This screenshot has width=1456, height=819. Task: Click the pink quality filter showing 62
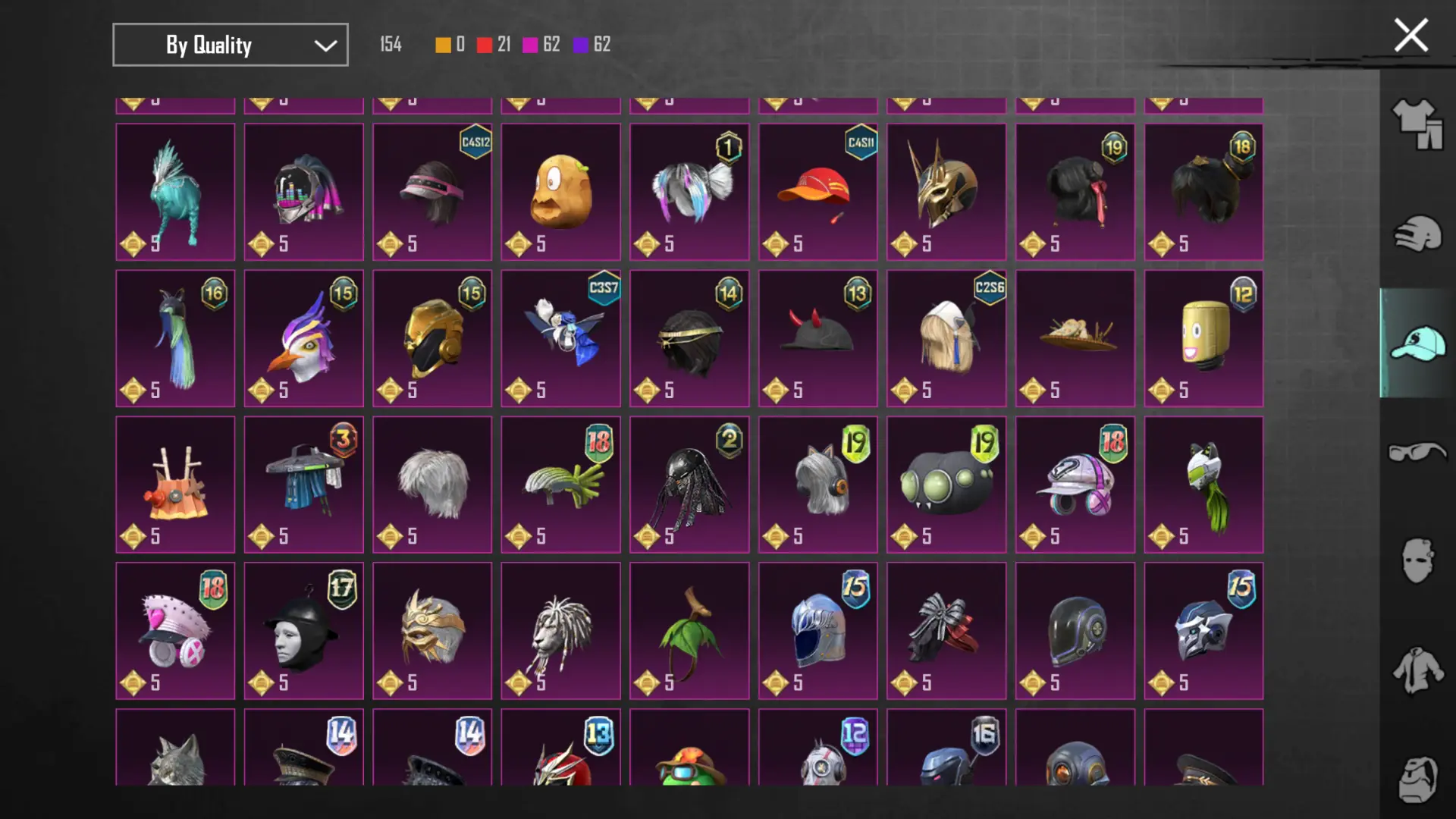coord(541,45)
